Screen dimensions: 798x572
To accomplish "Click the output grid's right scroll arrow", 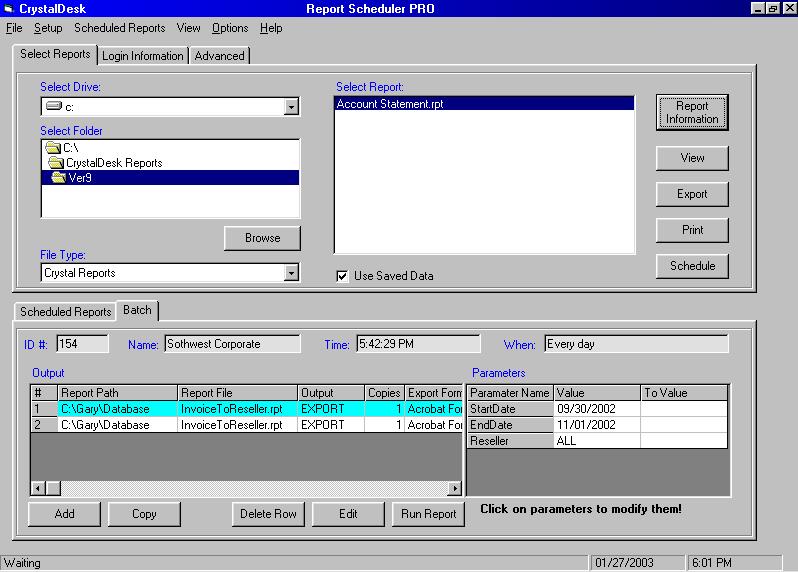I will [x=455, y=488].
